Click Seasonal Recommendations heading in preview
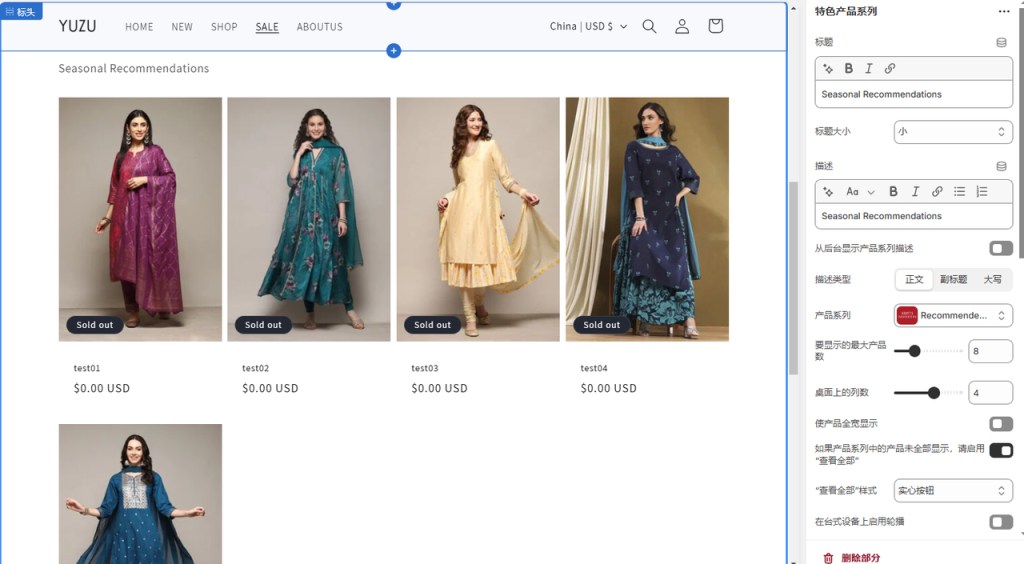1024x564 pixels. tap(134, 69)
